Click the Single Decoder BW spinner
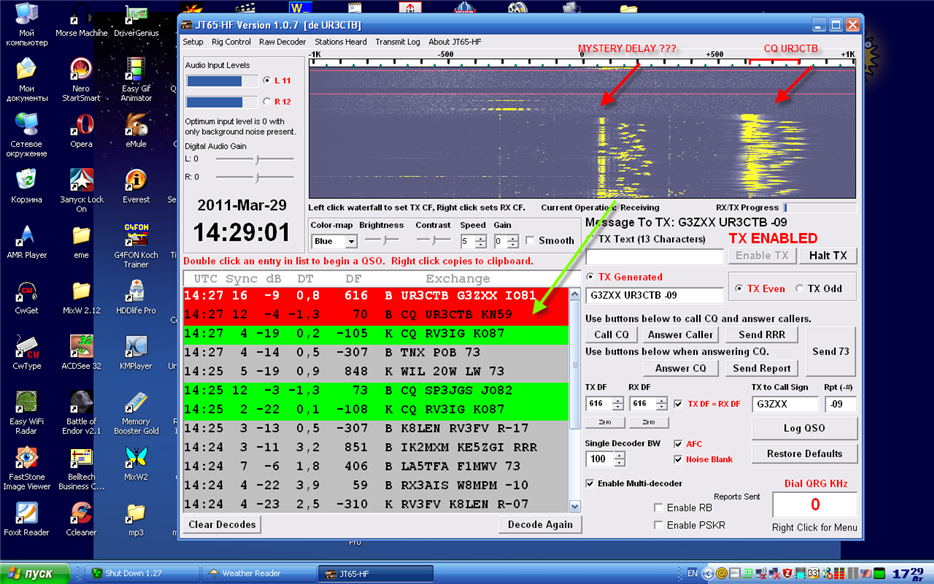Screen dimensions: 934x584 619,459
